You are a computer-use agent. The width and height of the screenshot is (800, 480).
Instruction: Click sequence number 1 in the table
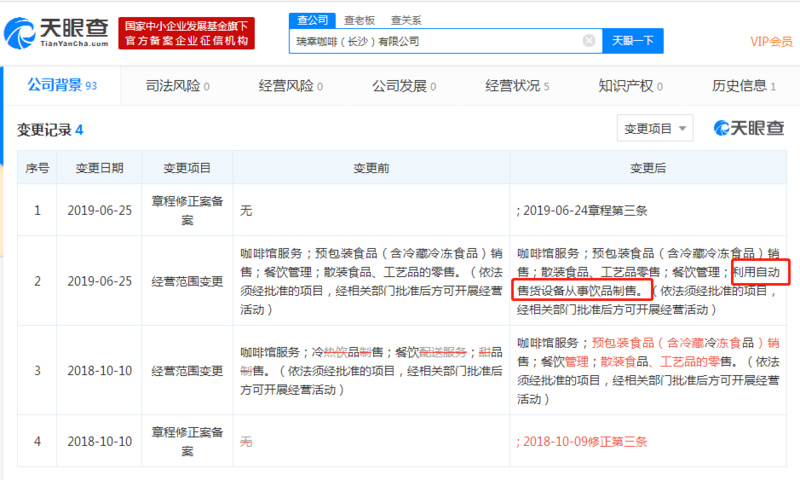click(x=37, y=210)
